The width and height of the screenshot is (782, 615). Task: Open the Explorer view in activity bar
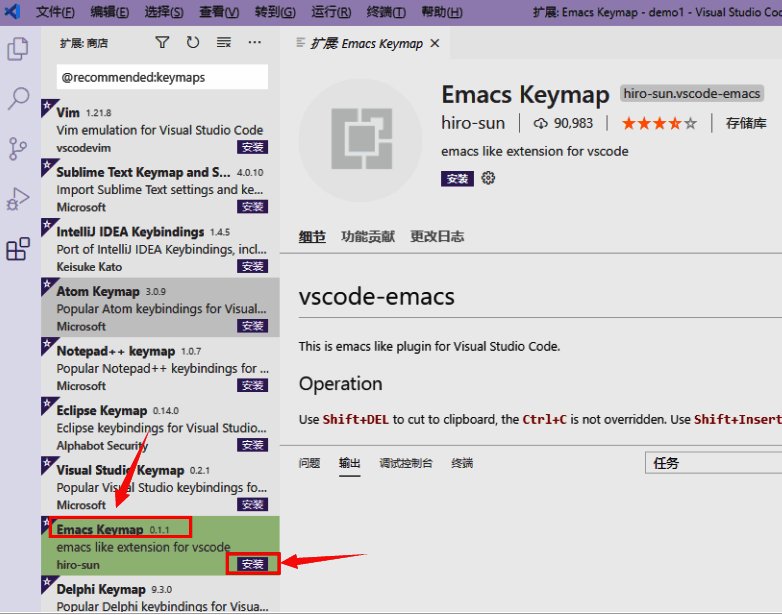tap(18, 49)
